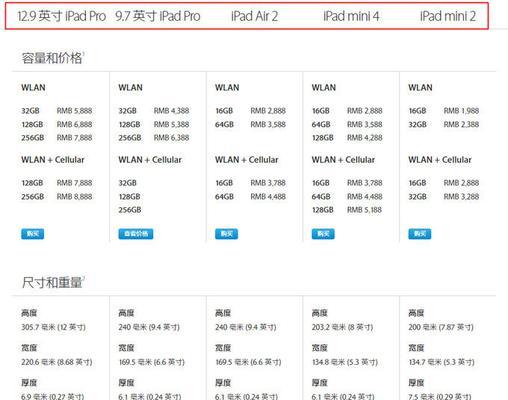This screenshot has width=508, height=400.
Task: Click RMB 3,788 in iPad mini 4 column
Action: 365,183
